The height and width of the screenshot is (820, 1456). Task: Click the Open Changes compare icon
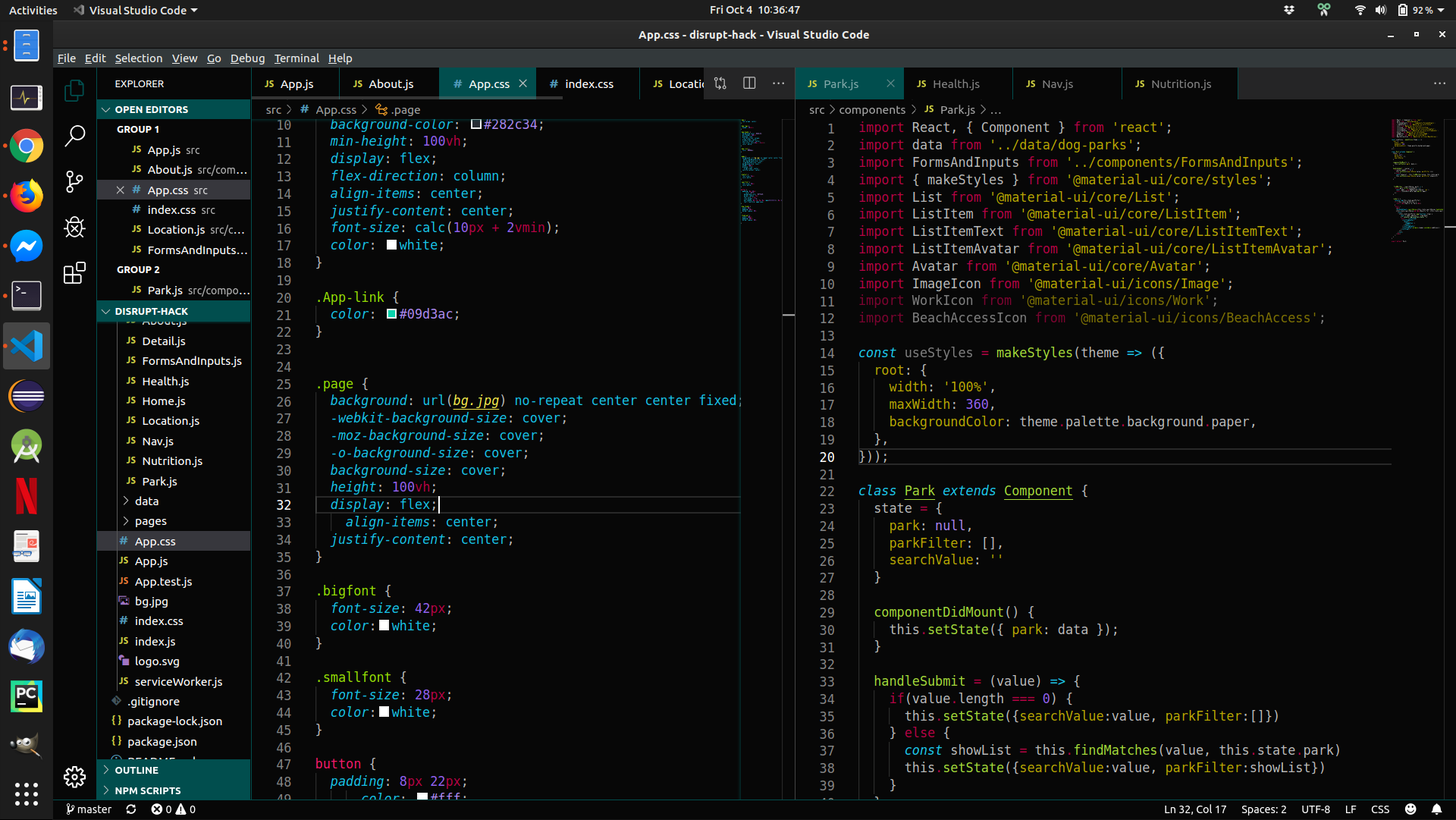(720, 83)
